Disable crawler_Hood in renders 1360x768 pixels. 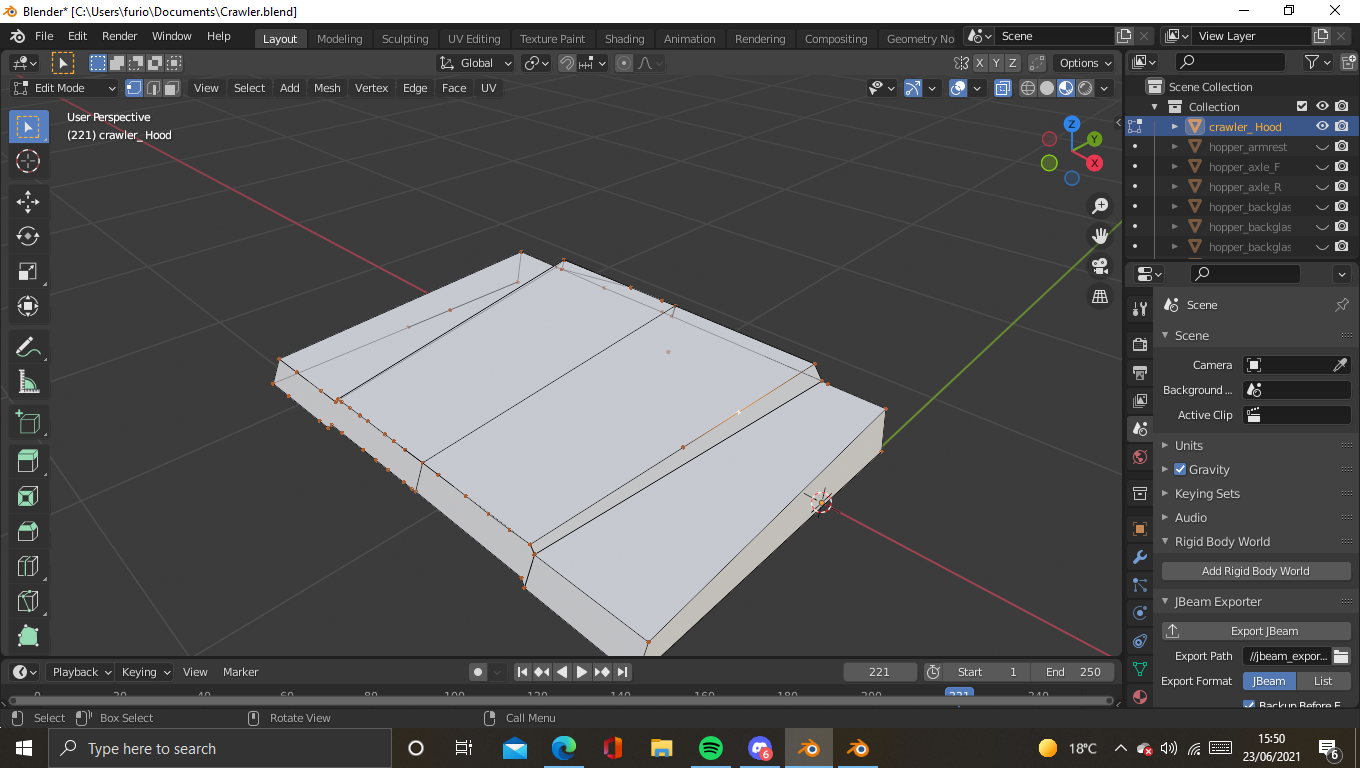1342,127
